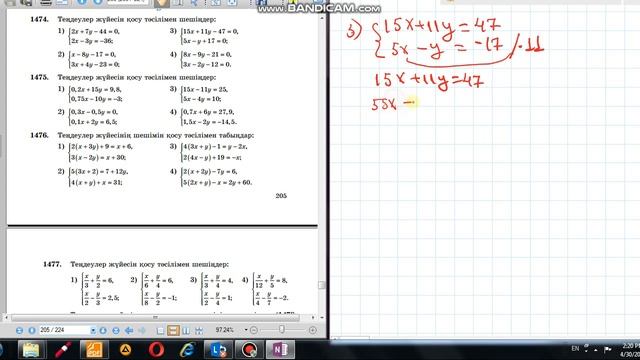Go to next page in PDF viewer

tap(103, 330)
